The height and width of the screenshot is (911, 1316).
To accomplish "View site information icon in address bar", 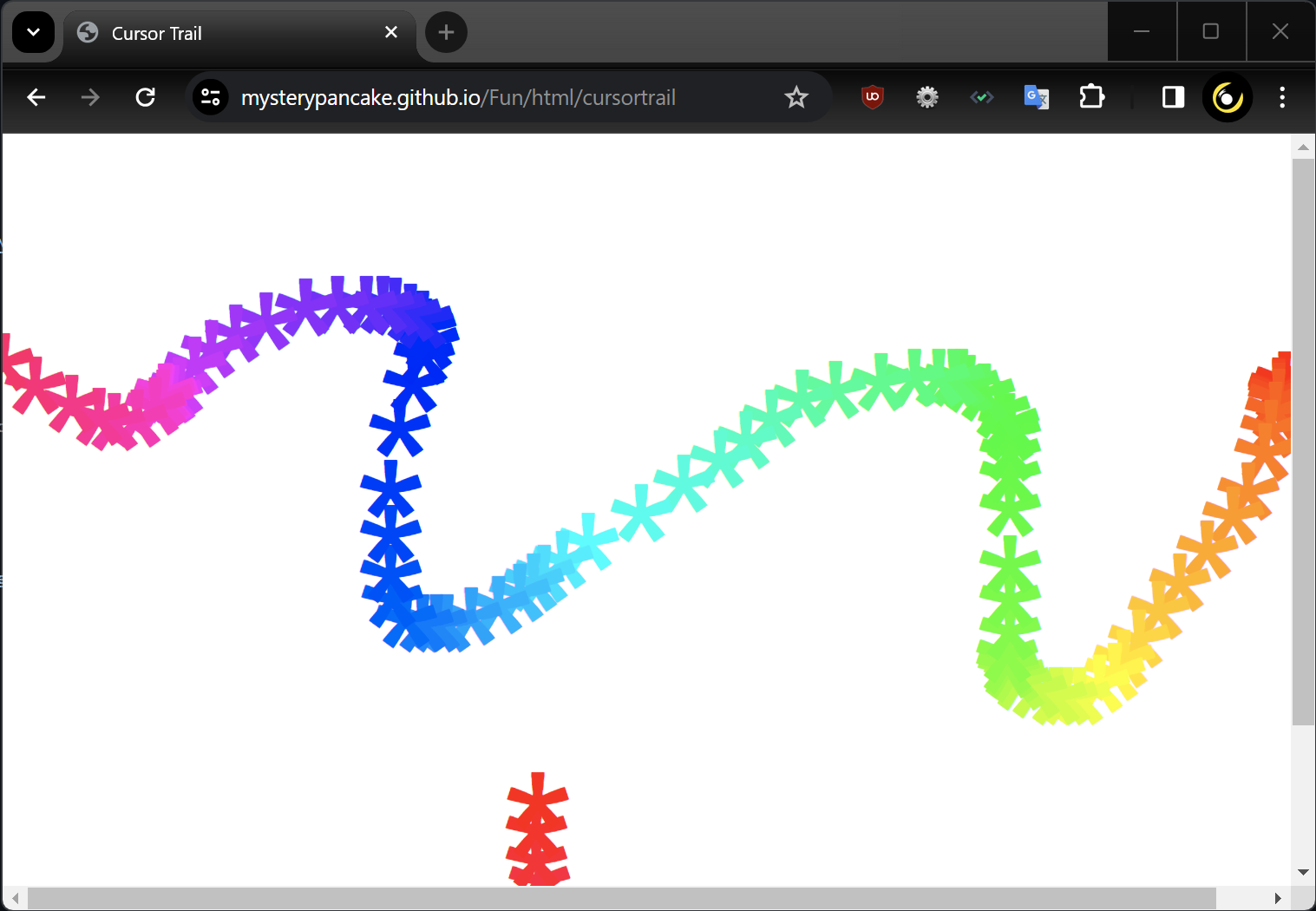I will pos(211,97).
